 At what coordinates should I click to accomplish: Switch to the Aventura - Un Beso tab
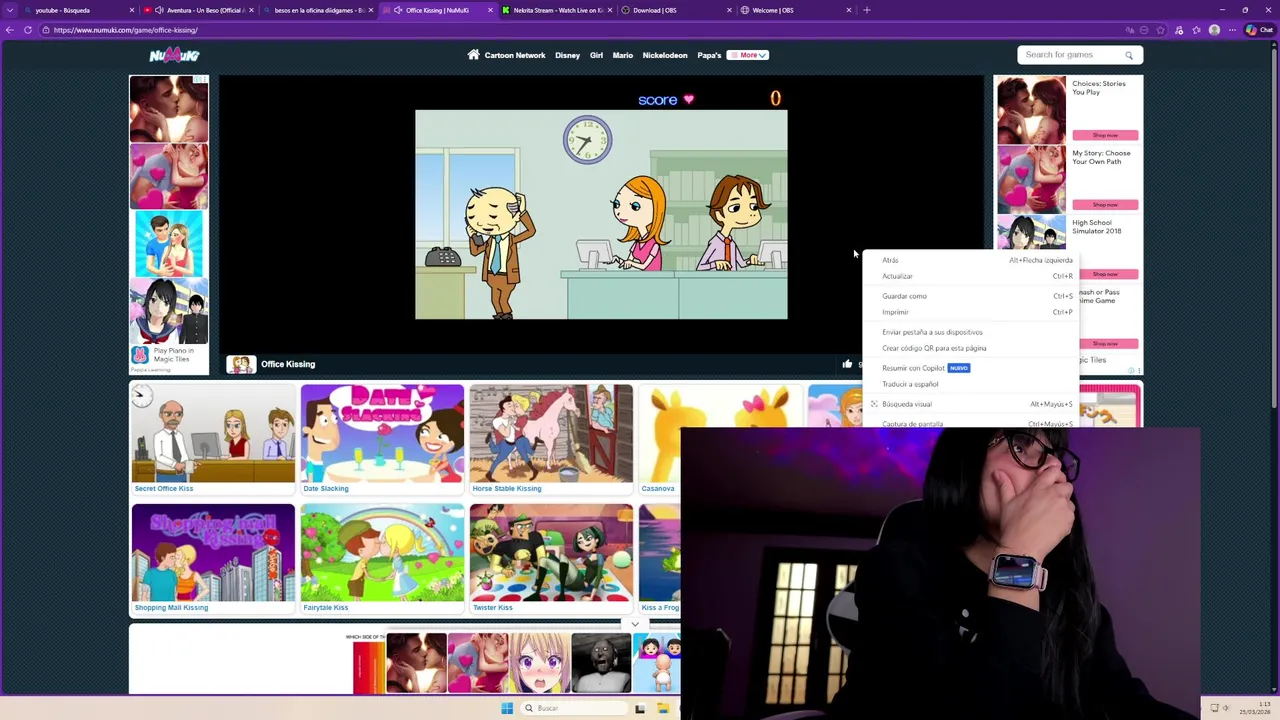(x=198, y=10)
